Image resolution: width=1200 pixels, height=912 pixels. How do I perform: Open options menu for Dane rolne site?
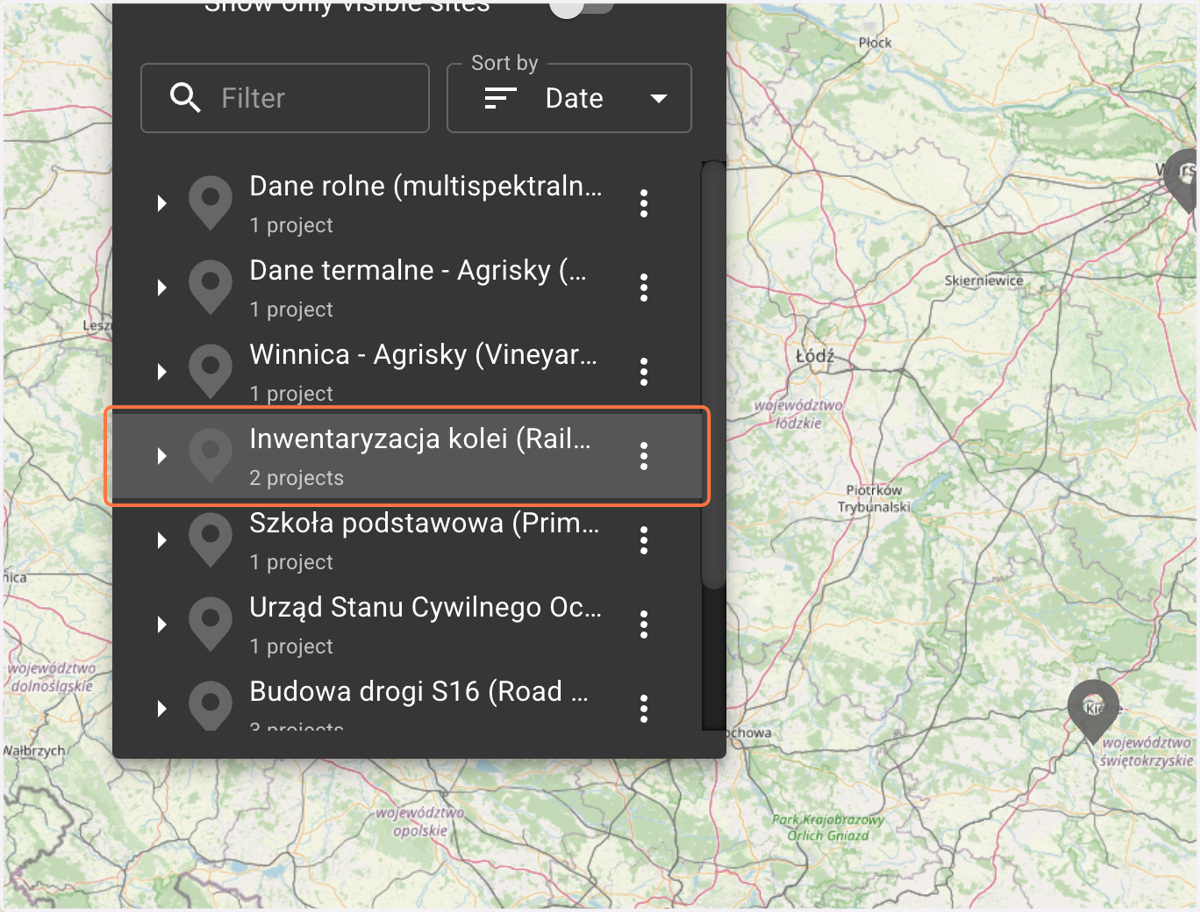coord(644,203)
